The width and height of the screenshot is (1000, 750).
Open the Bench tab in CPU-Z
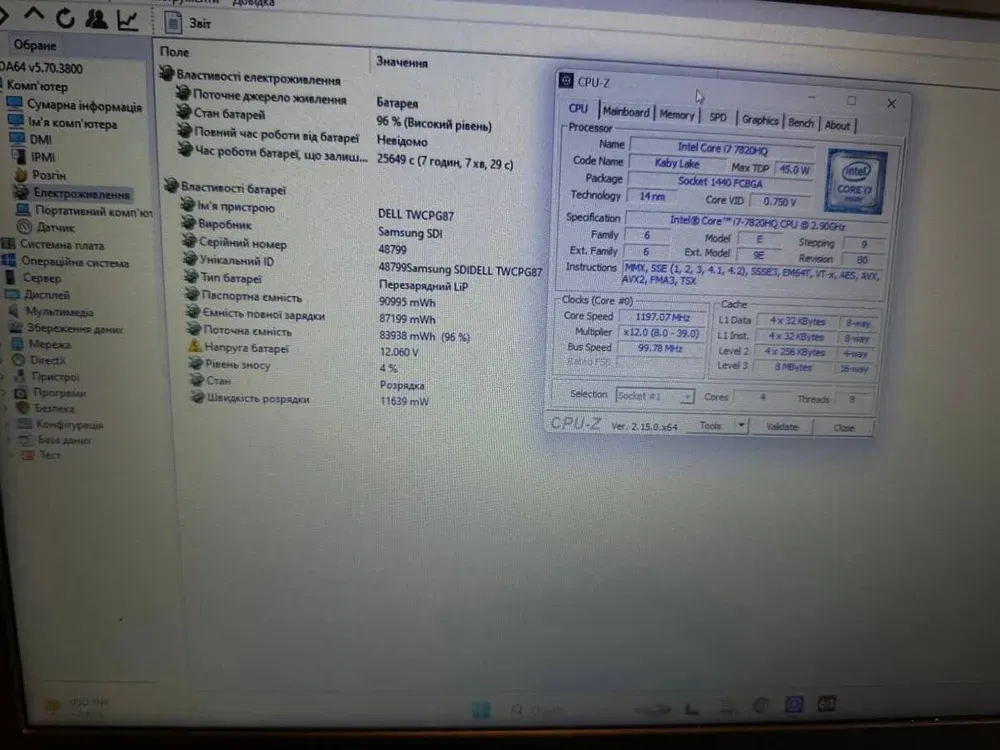pyautogui.click(x=801, y=122)
